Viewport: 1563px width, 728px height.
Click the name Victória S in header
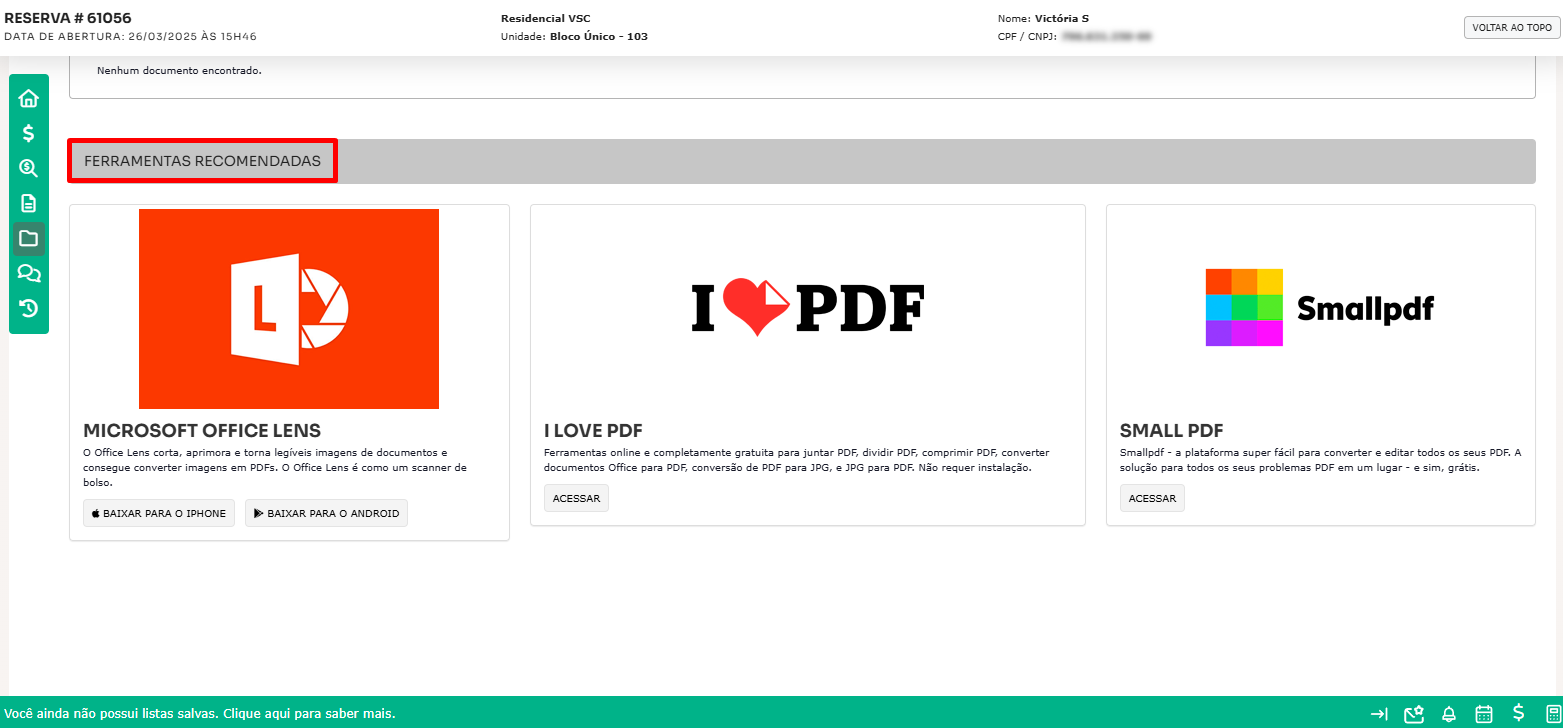1062,19
